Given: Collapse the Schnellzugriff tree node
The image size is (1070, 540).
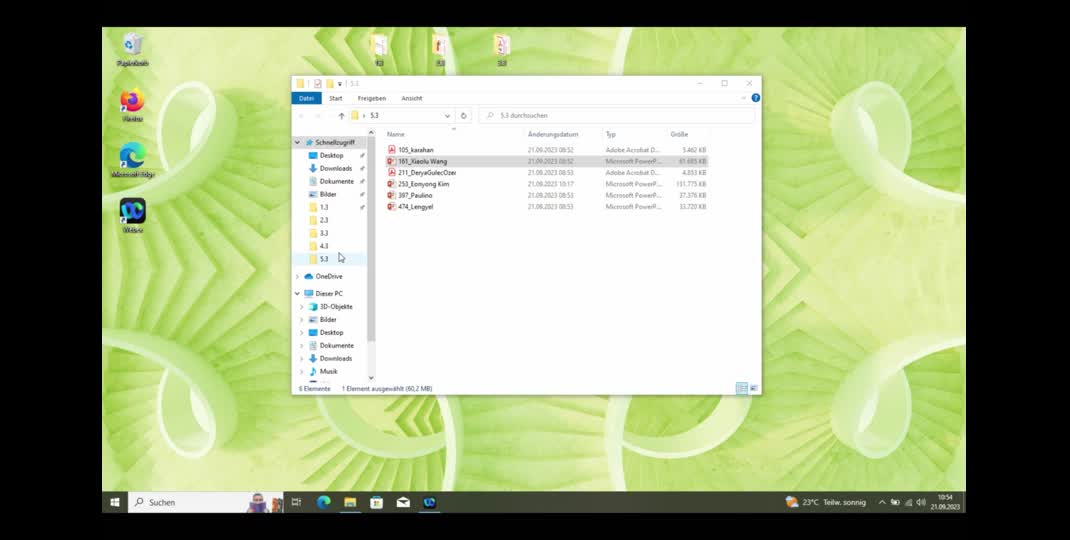Looking at the screenshot, I should [298, 143].
